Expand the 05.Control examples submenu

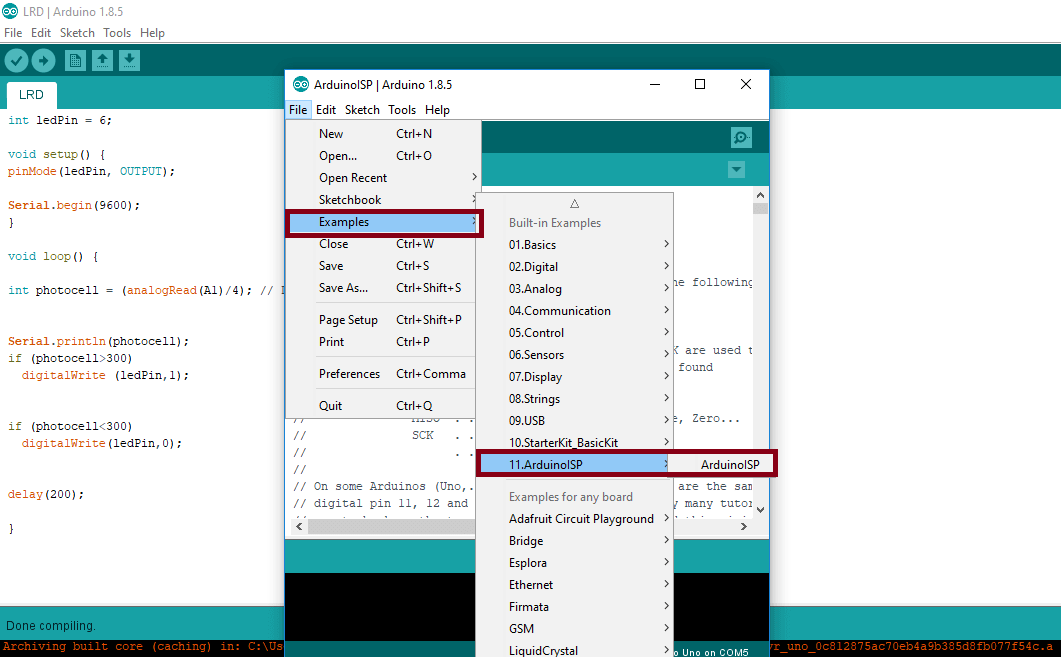click(x=574, y=333)
